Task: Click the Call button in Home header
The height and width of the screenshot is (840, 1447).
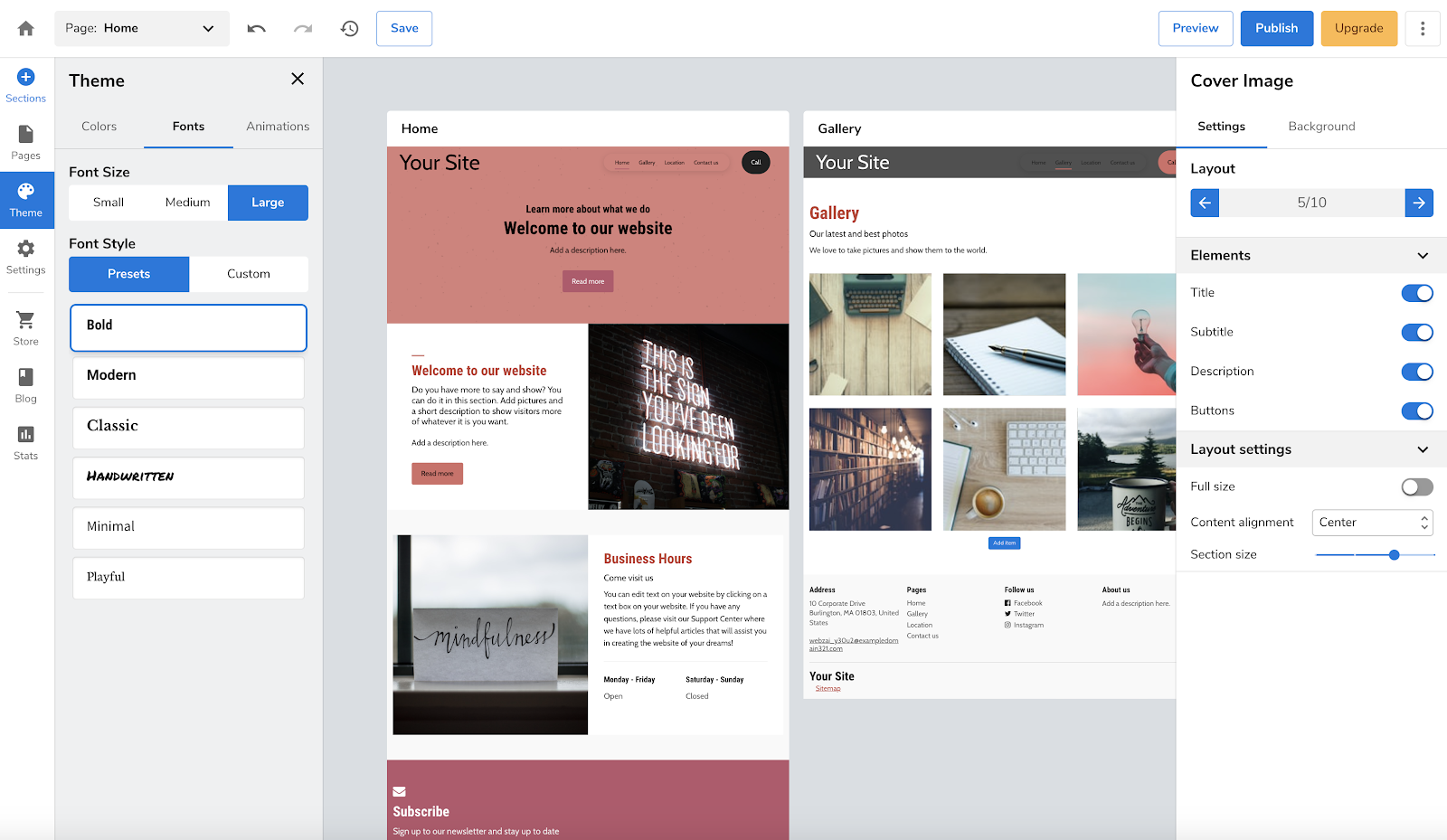Action: pos(756,163)
